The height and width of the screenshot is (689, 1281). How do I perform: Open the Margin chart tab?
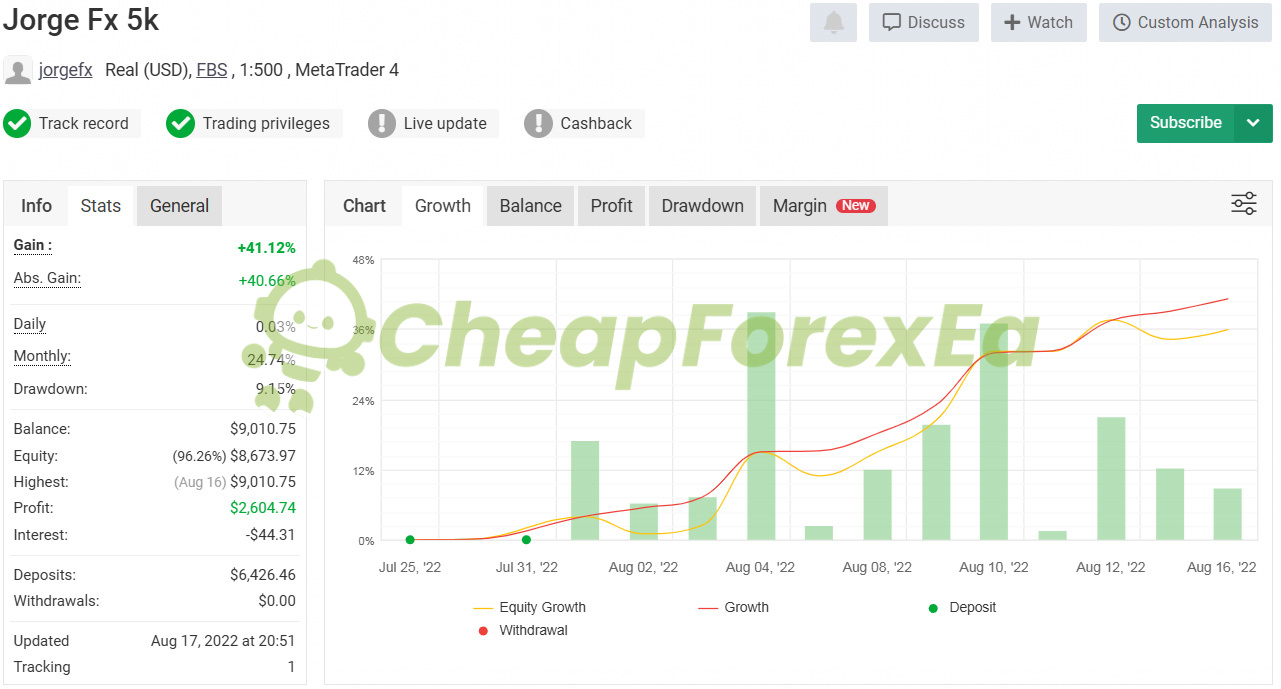pos(824,206)
